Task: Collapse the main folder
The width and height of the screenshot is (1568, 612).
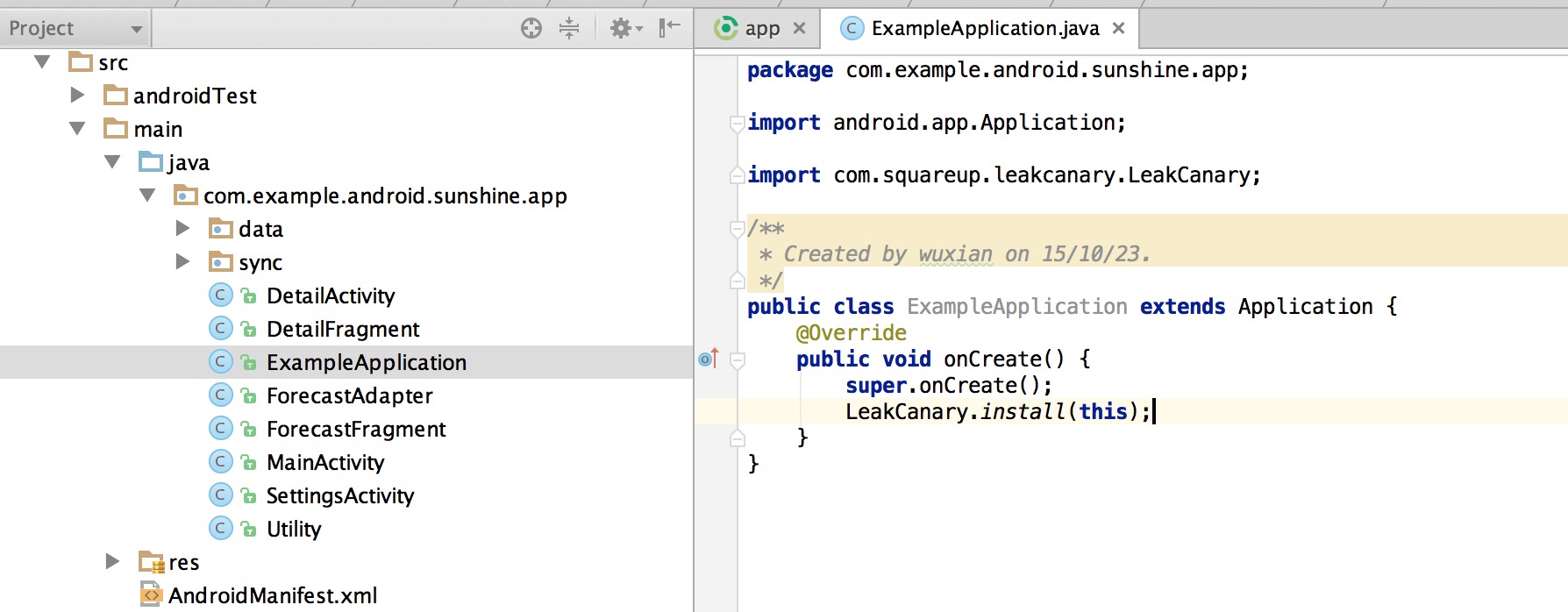Action: click(77, 128)
